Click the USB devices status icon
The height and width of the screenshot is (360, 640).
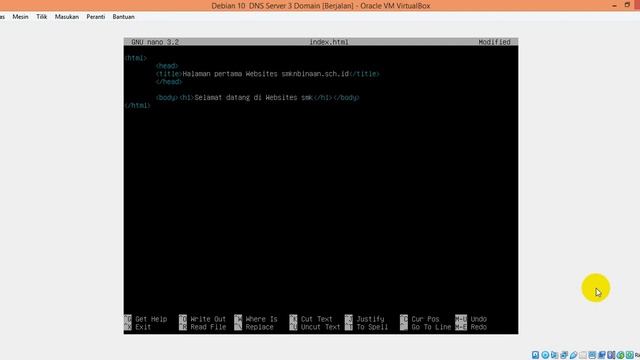click(x=573, y=355)
